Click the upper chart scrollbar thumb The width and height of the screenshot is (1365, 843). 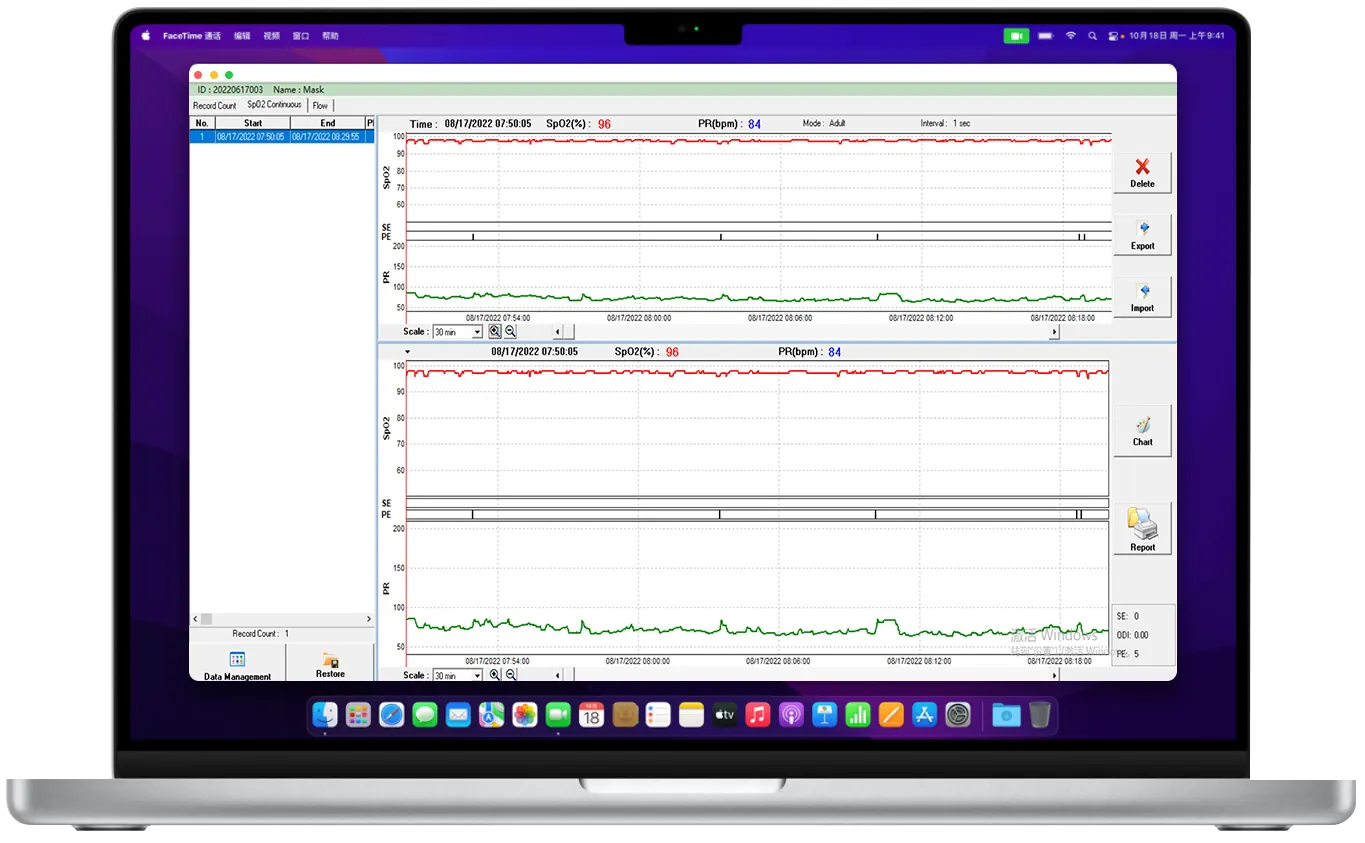568,332
